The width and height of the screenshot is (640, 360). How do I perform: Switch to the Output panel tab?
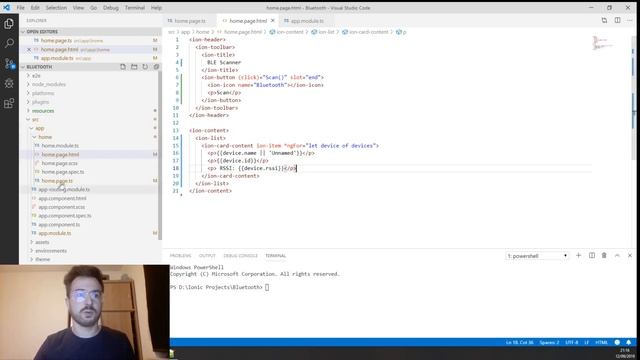tap(207, 256)
